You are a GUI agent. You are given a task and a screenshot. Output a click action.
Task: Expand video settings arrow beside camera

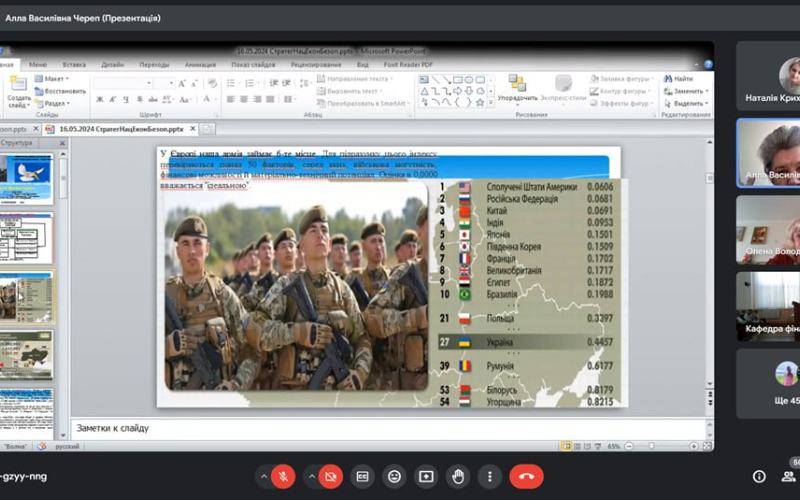click(312, 477)
